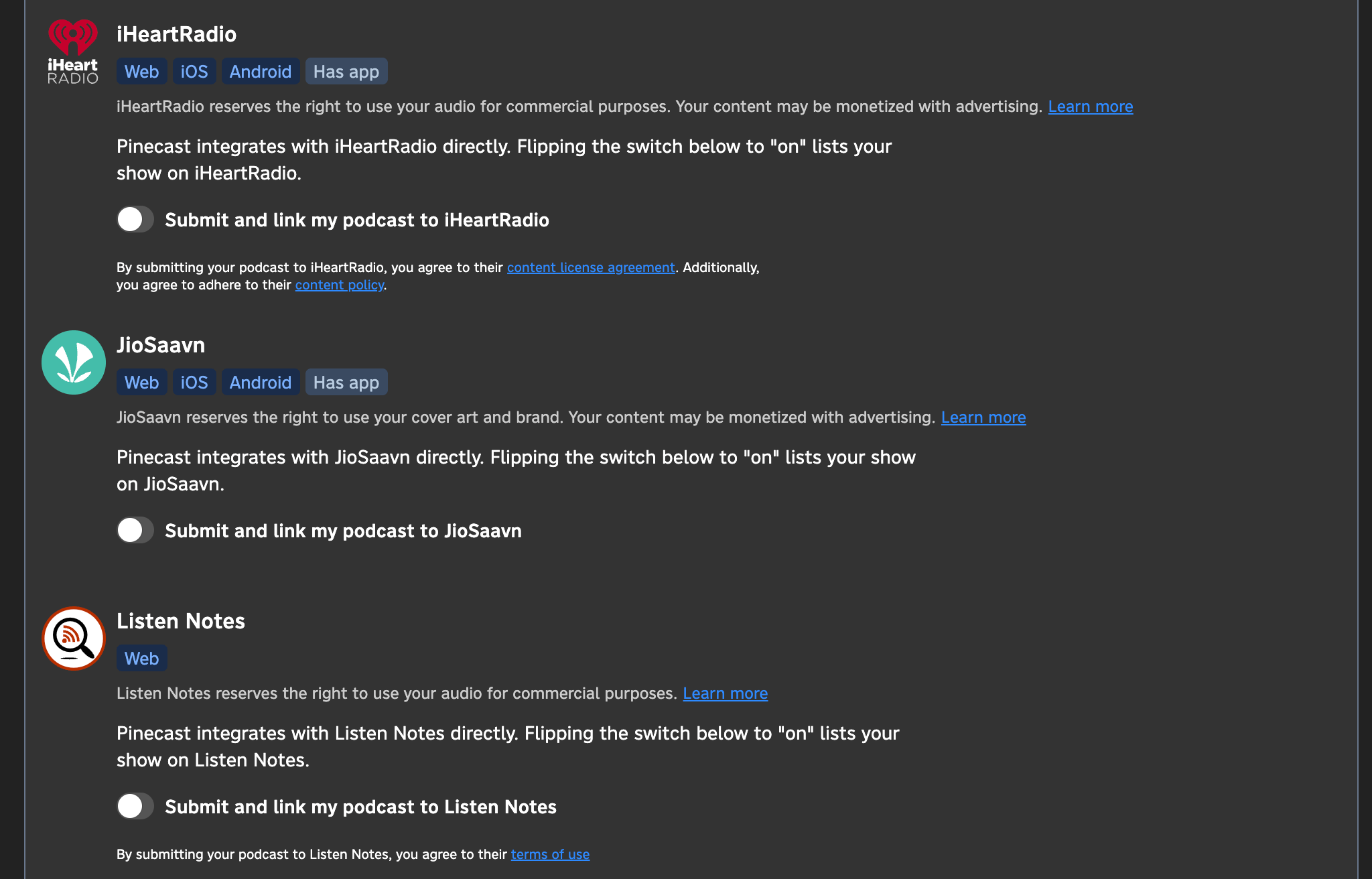This screenshot has height=879, width=1372.
Task: Toggle submit podcast to Listen Notes
Action: pyautogui.click(x=135, y=807)
